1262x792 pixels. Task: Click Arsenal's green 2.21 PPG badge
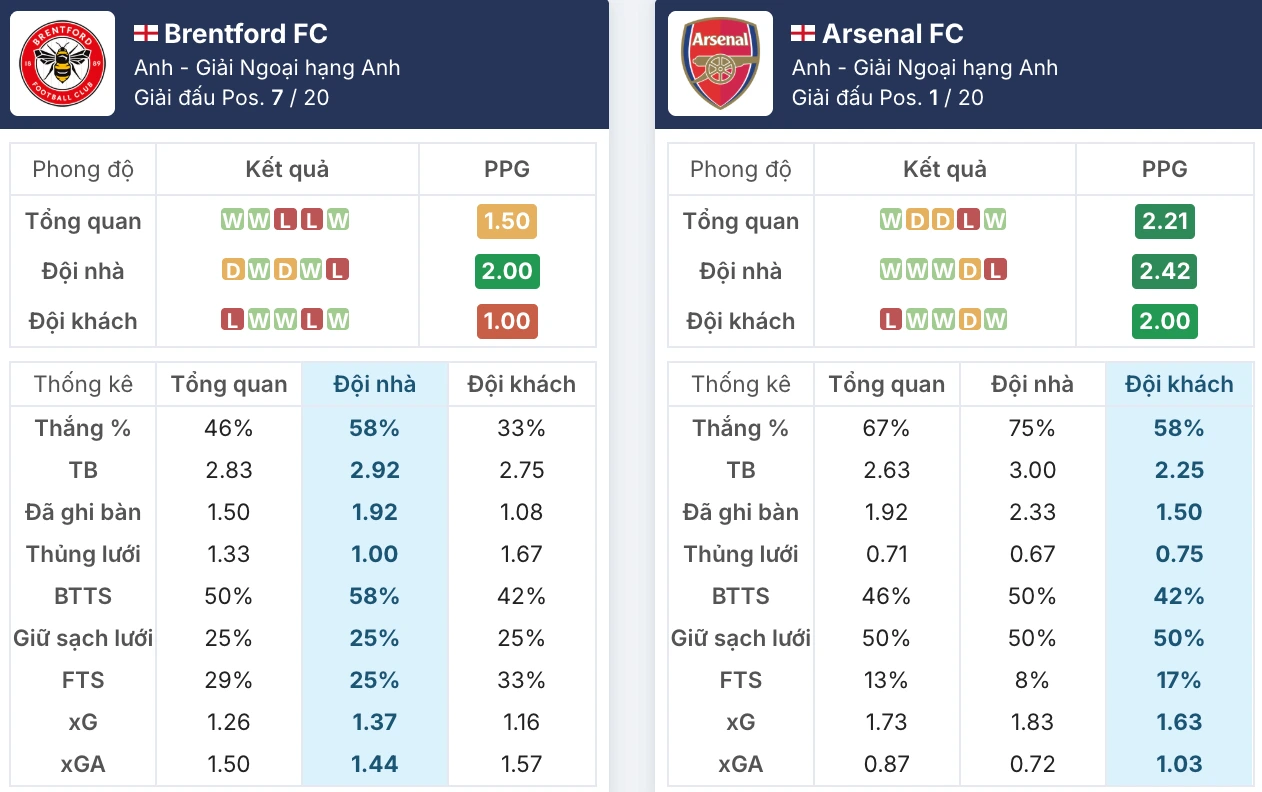click(1165, 221)
